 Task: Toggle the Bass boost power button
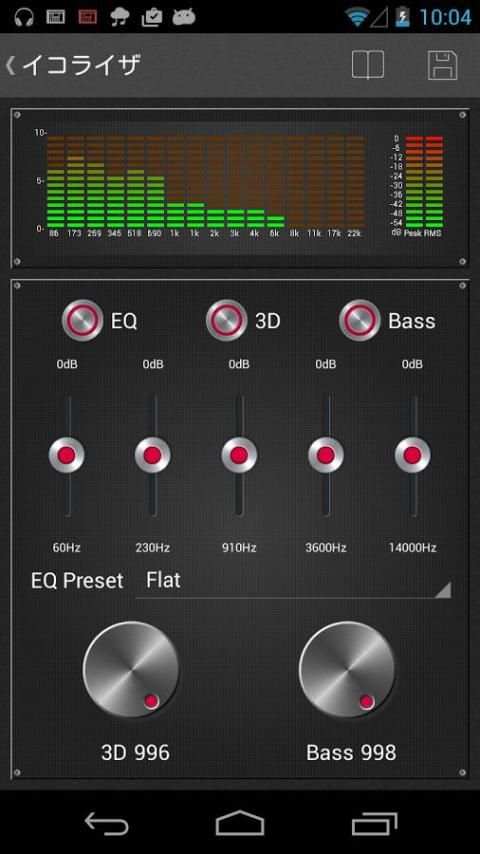360,320
